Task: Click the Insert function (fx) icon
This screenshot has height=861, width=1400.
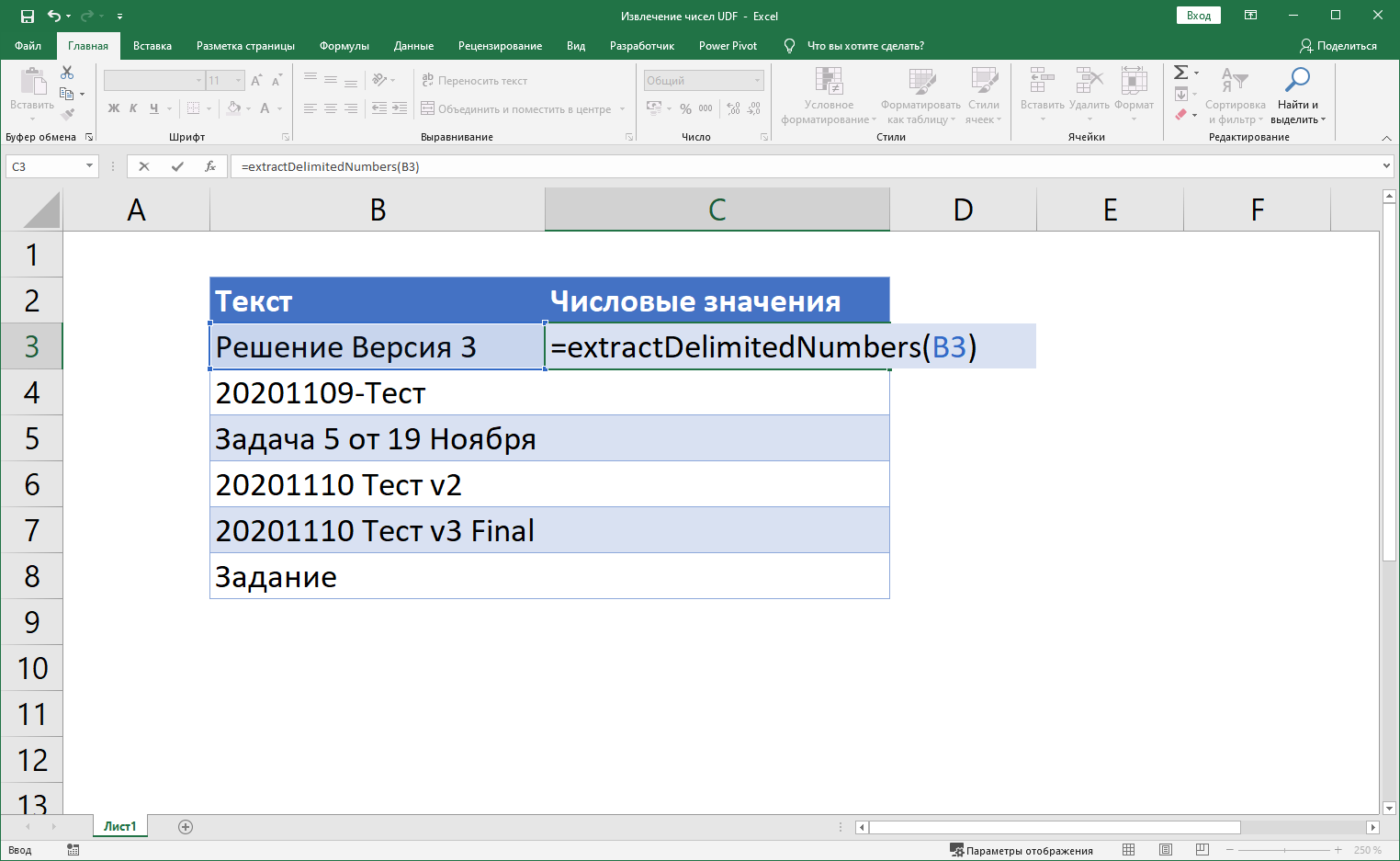Action: tap(210, 166)
